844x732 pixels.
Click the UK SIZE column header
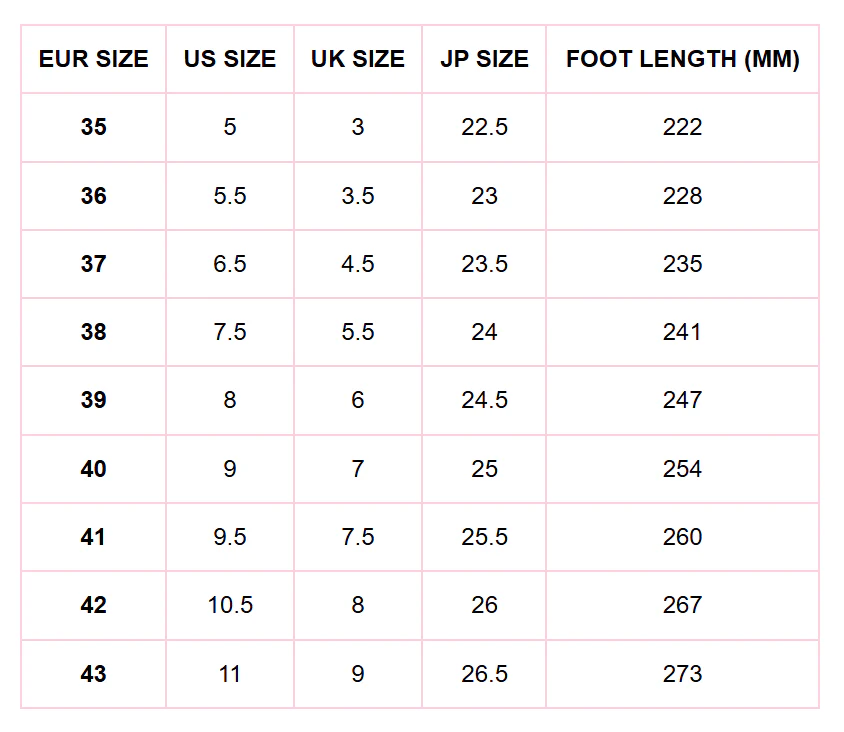[x=358, y=59]
